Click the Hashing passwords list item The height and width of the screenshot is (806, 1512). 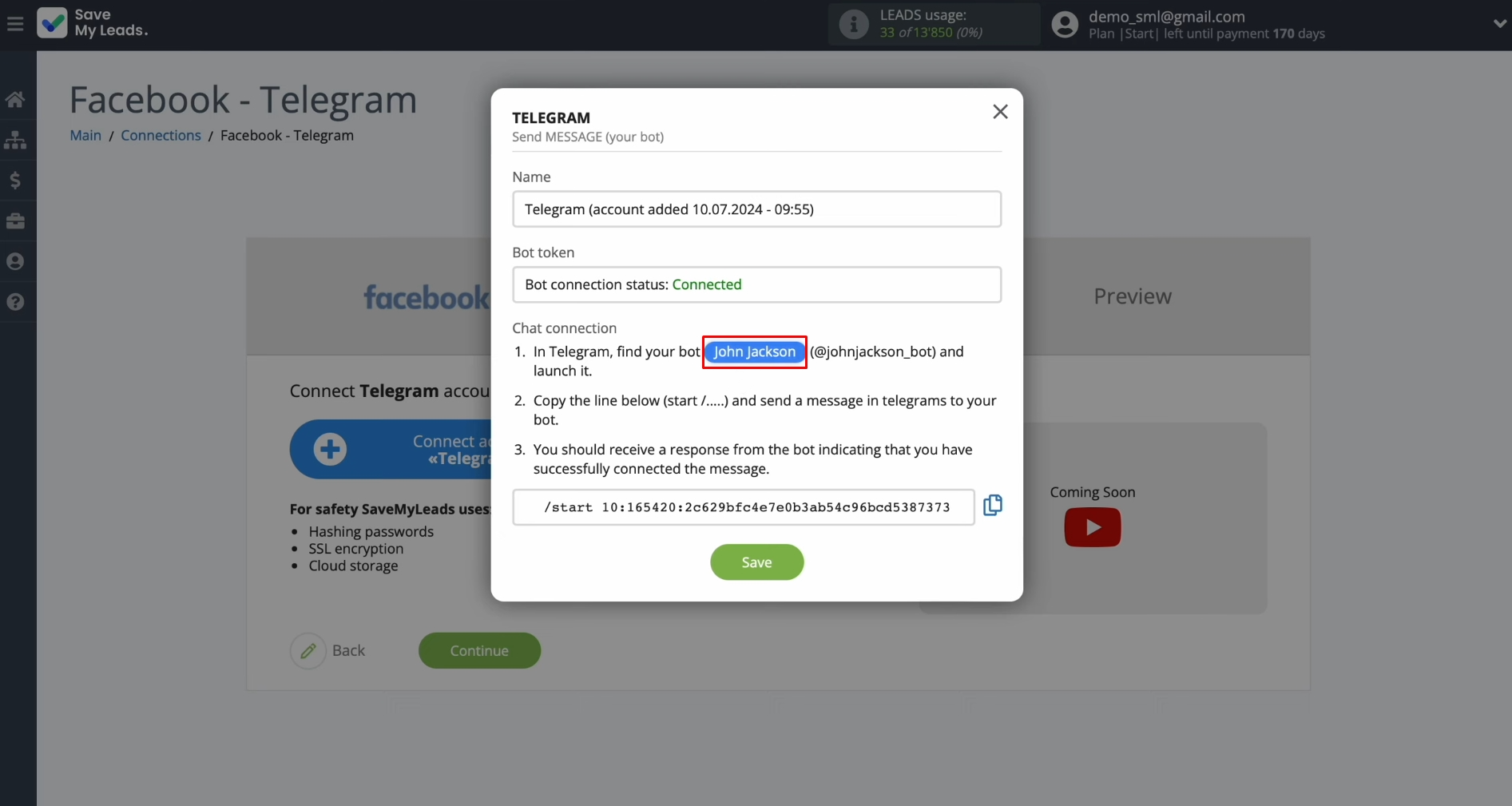tap(371, 531)
